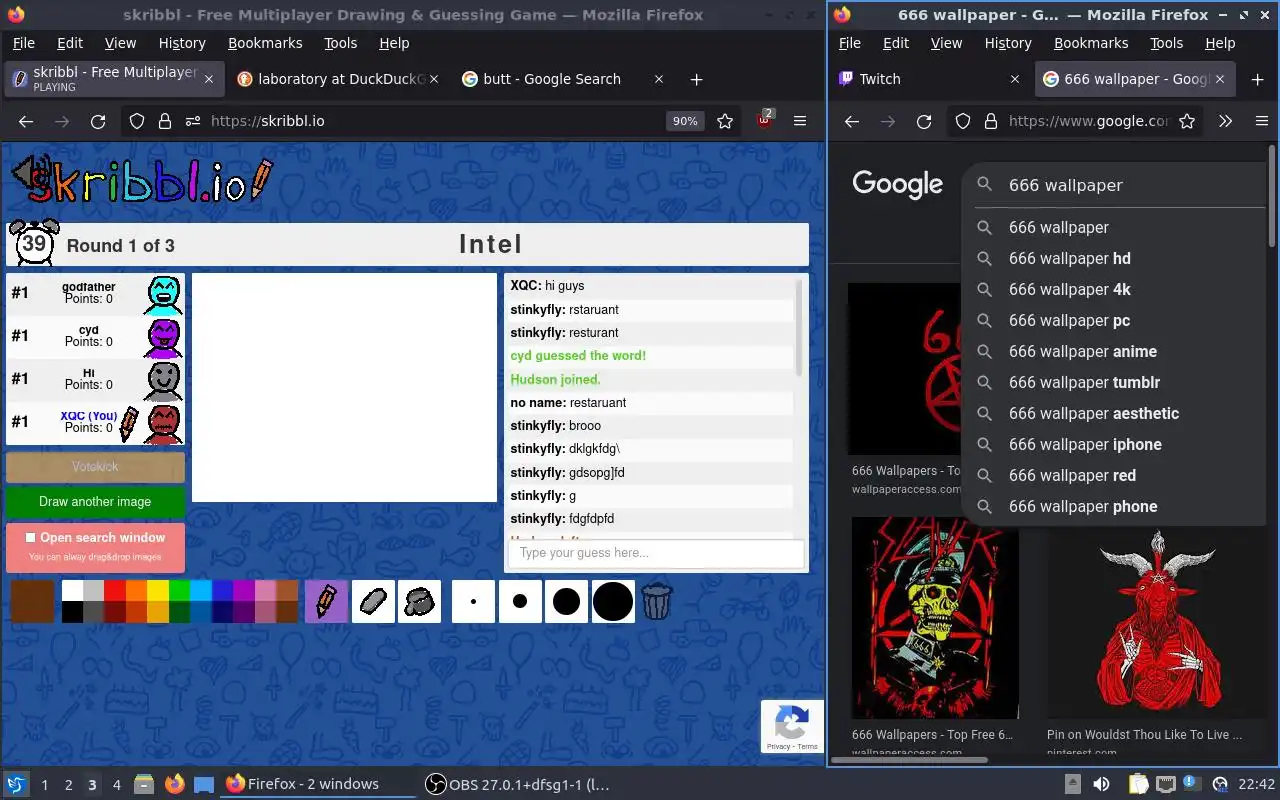Switch to Twitch tab

930,79
